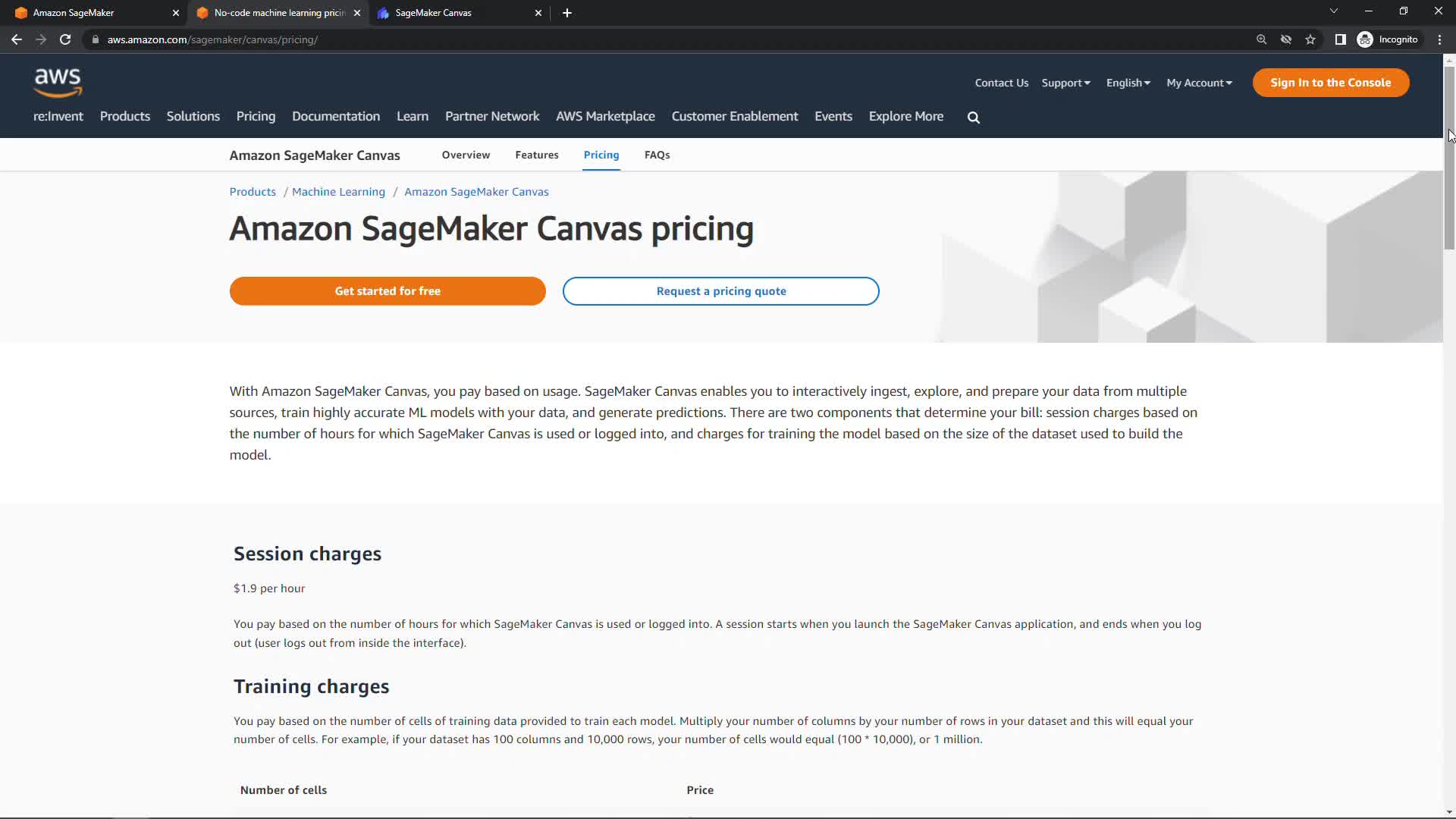Open Chrome three-dot menu

point(1439,39)
